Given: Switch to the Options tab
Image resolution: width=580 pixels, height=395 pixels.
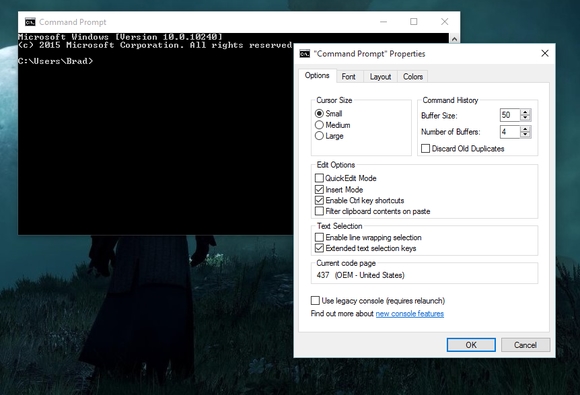Looking at the screenshot, I should pyautogui.click(x=317, y=75).
